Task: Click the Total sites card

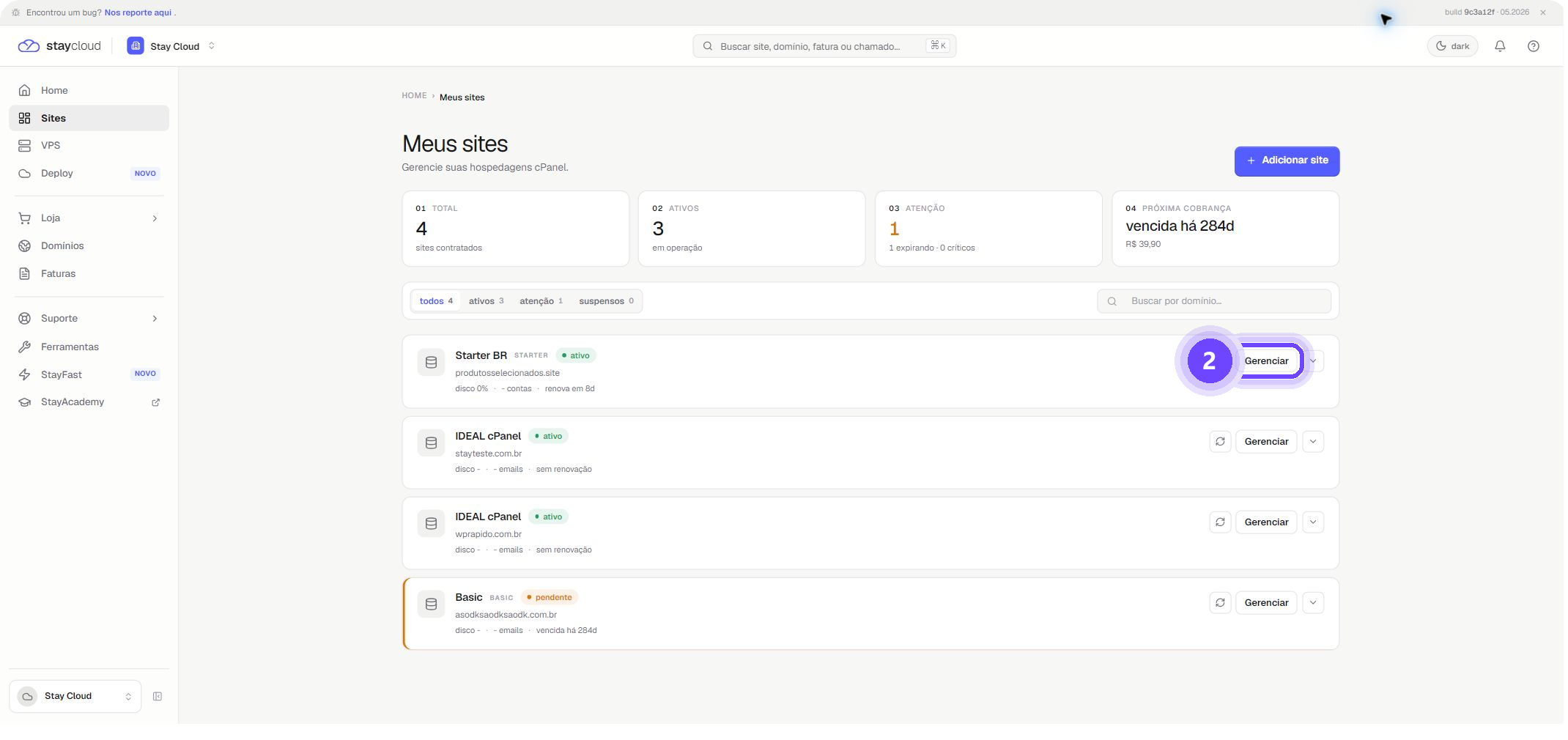Action: pos(515,229)
